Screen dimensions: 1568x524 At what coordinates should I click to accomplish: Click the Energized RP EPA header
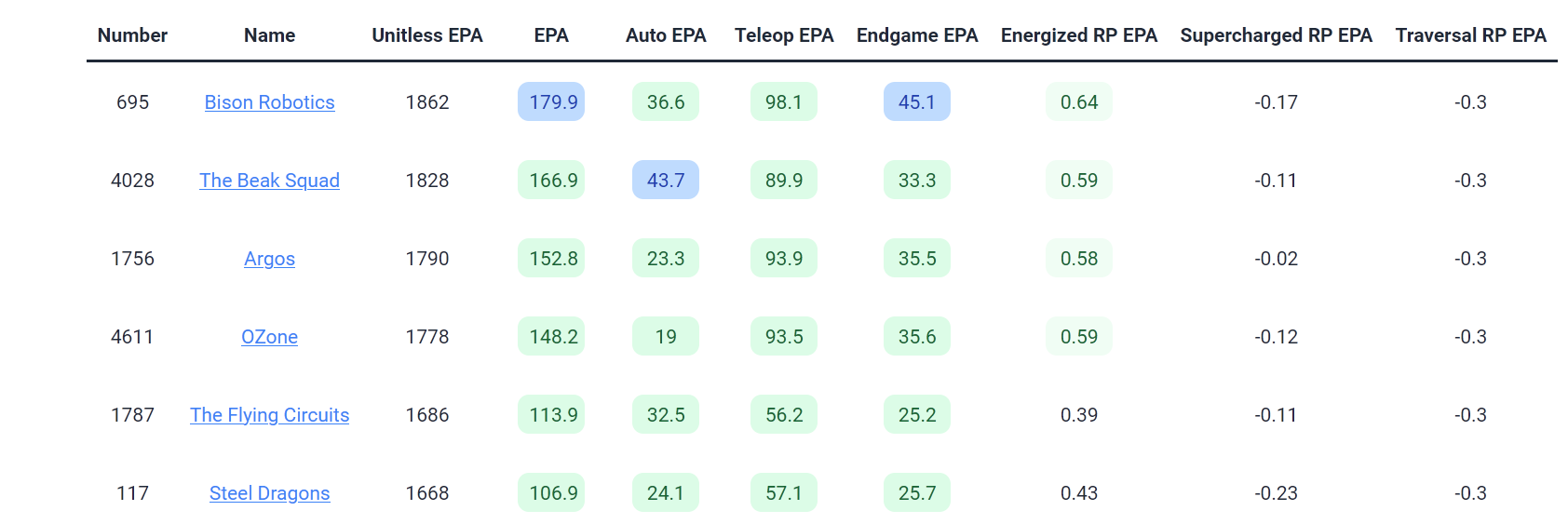(x=1079, y=35)
